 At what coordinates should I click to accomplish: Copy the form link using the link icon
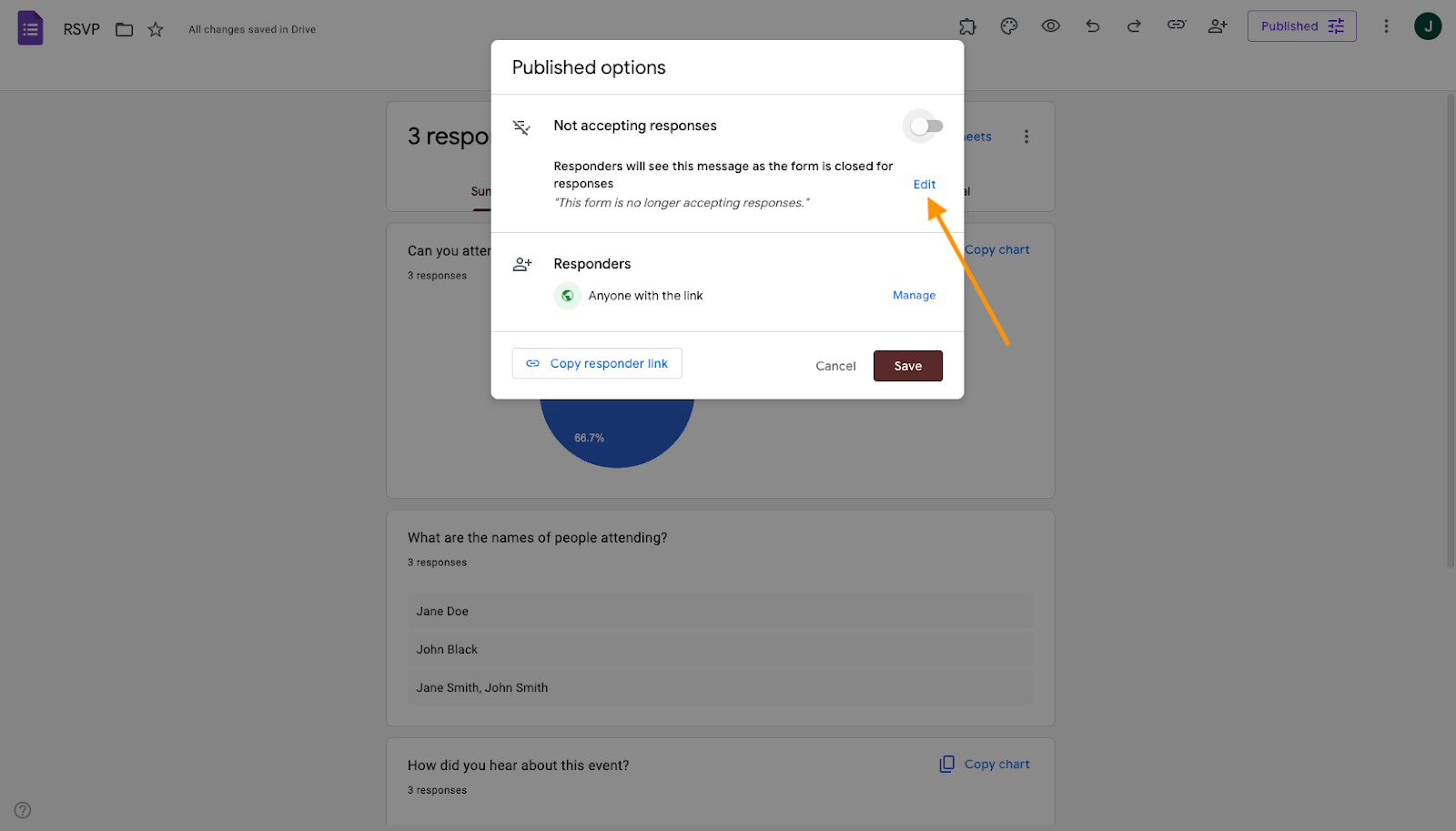[x=1175, y=25]
